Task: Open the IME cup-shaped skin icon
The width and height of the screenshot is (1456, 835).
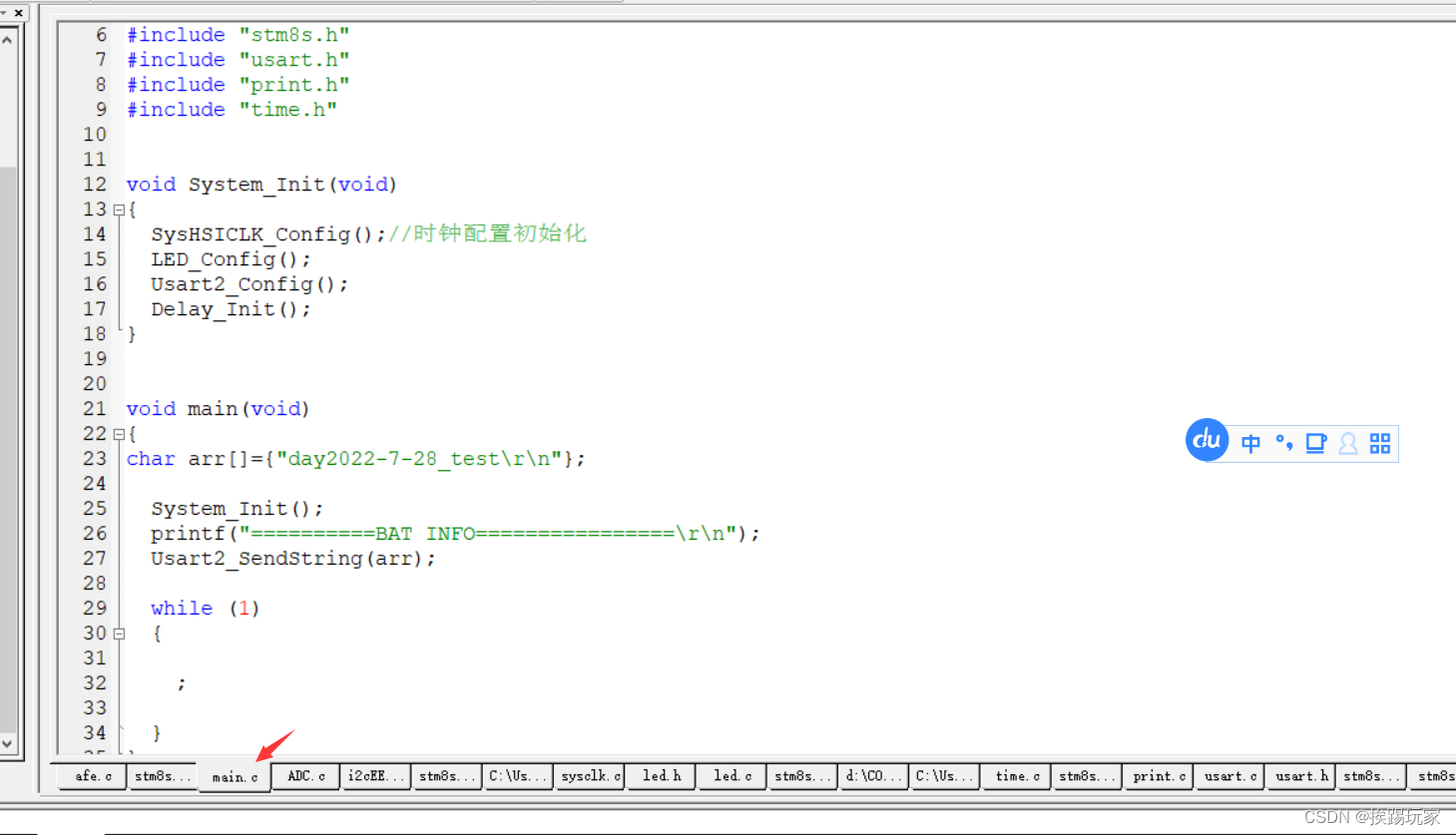Action: tap(1316, 443)
